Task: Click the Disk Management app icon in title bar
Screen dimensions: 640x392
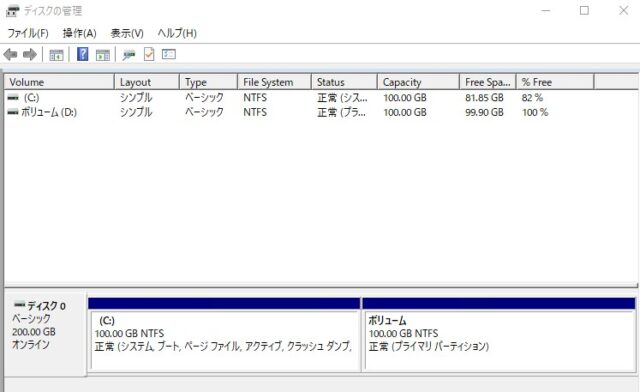Action: tap(12, 11)
